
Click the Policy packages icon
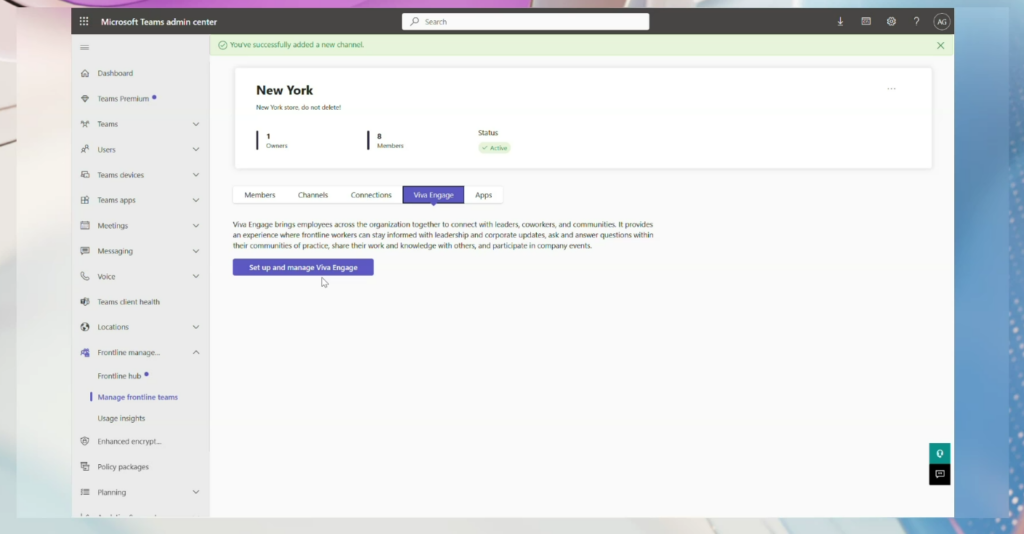tap(85, 467)
